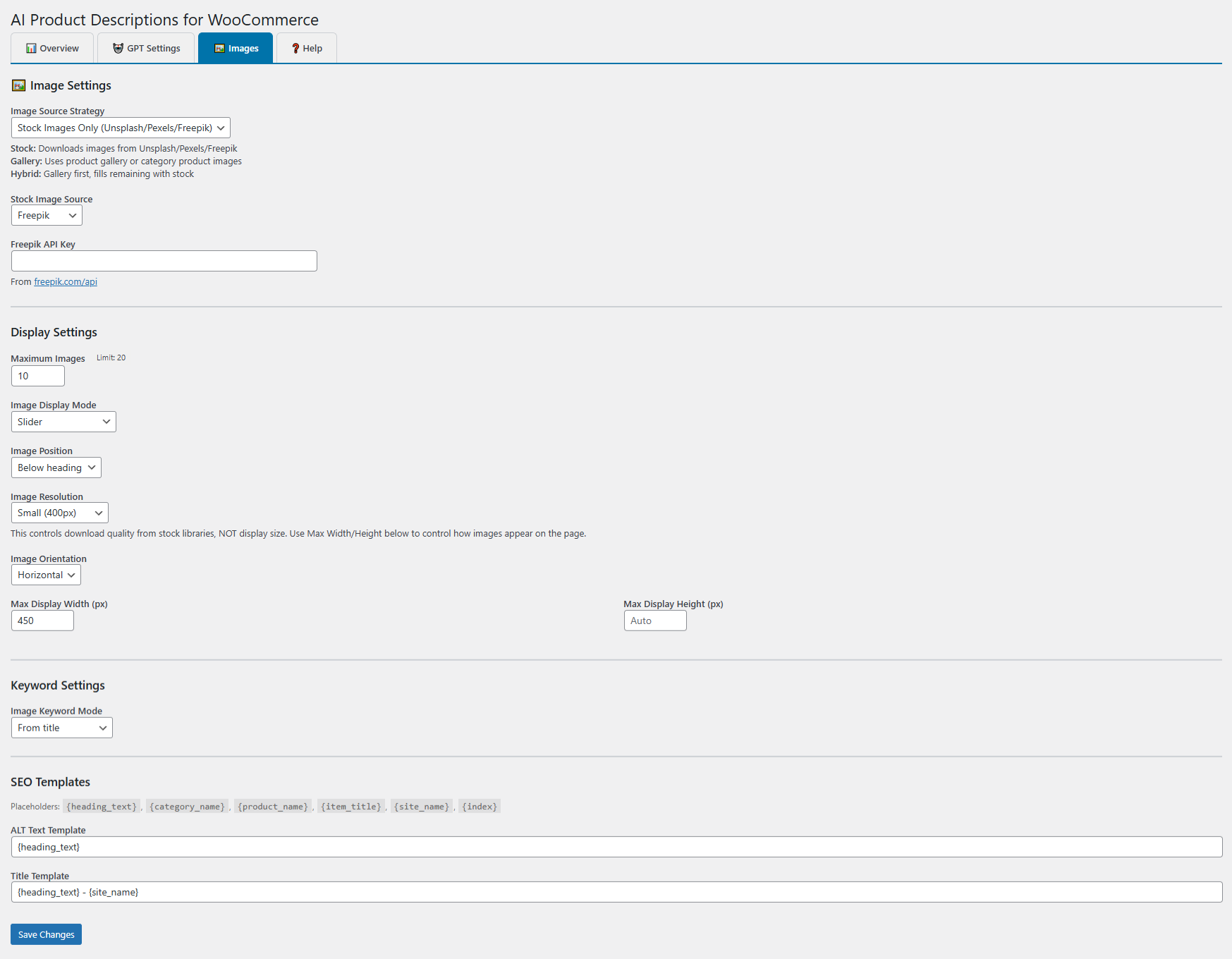Click the GPT Settings shield icon
The image size is (1232, 959).
pos(118,48)
